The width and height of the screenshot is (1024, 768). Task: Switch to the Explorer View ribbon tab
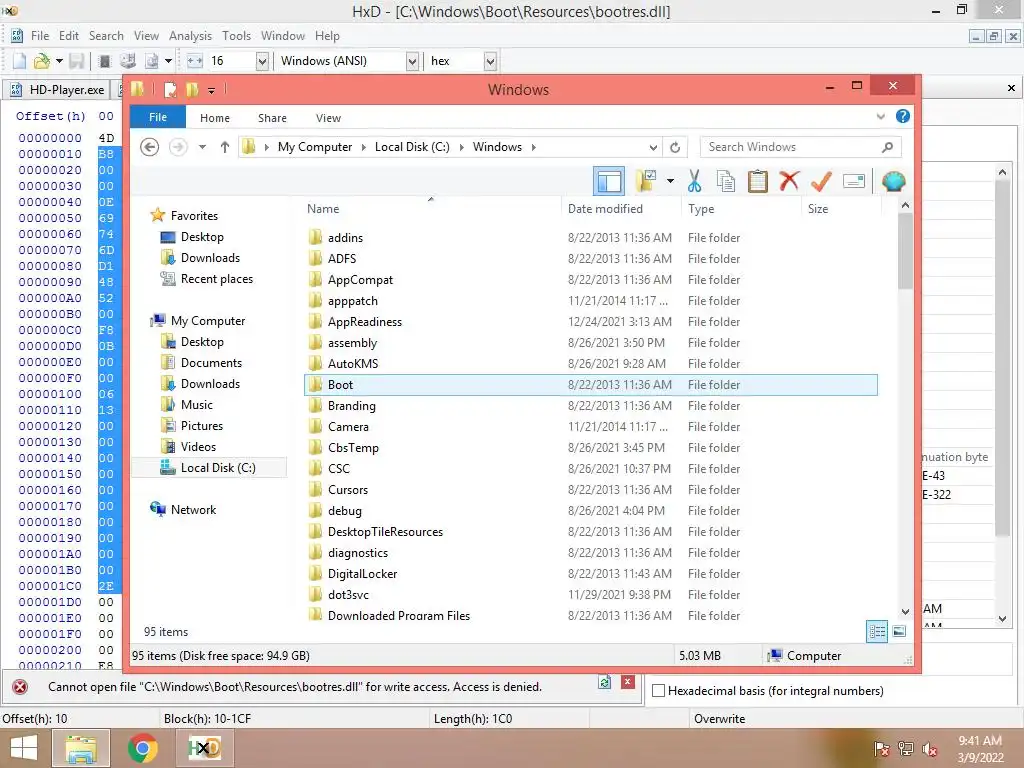(328, 118)
